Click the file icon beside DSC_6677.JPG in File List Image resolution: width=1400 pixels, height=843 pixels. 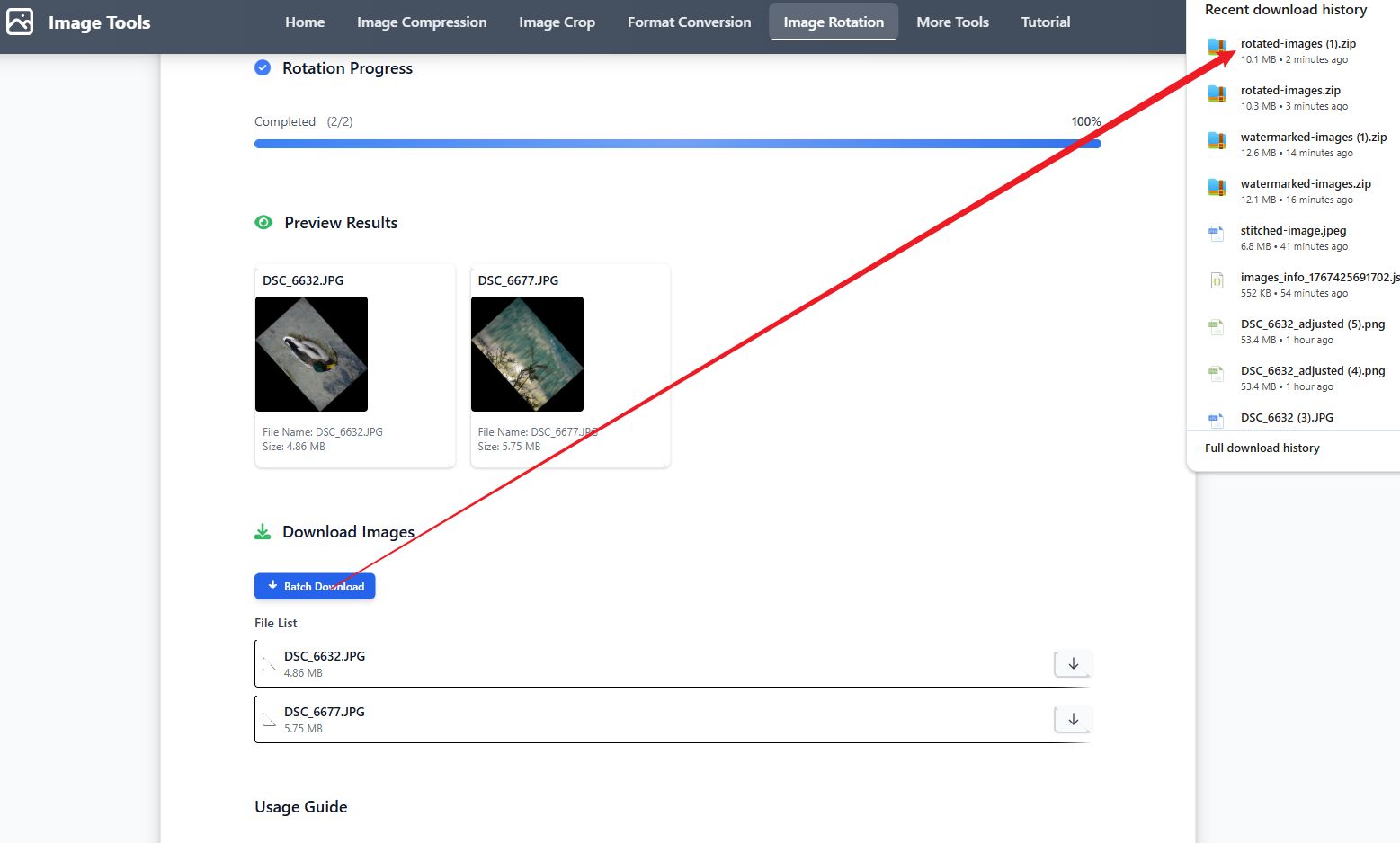tap(269, 720)
